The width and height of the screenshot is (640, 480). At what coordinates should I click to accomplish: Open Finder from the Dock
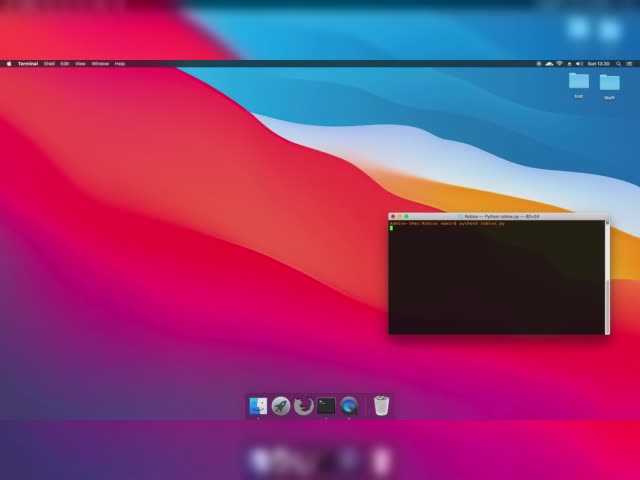258,406
